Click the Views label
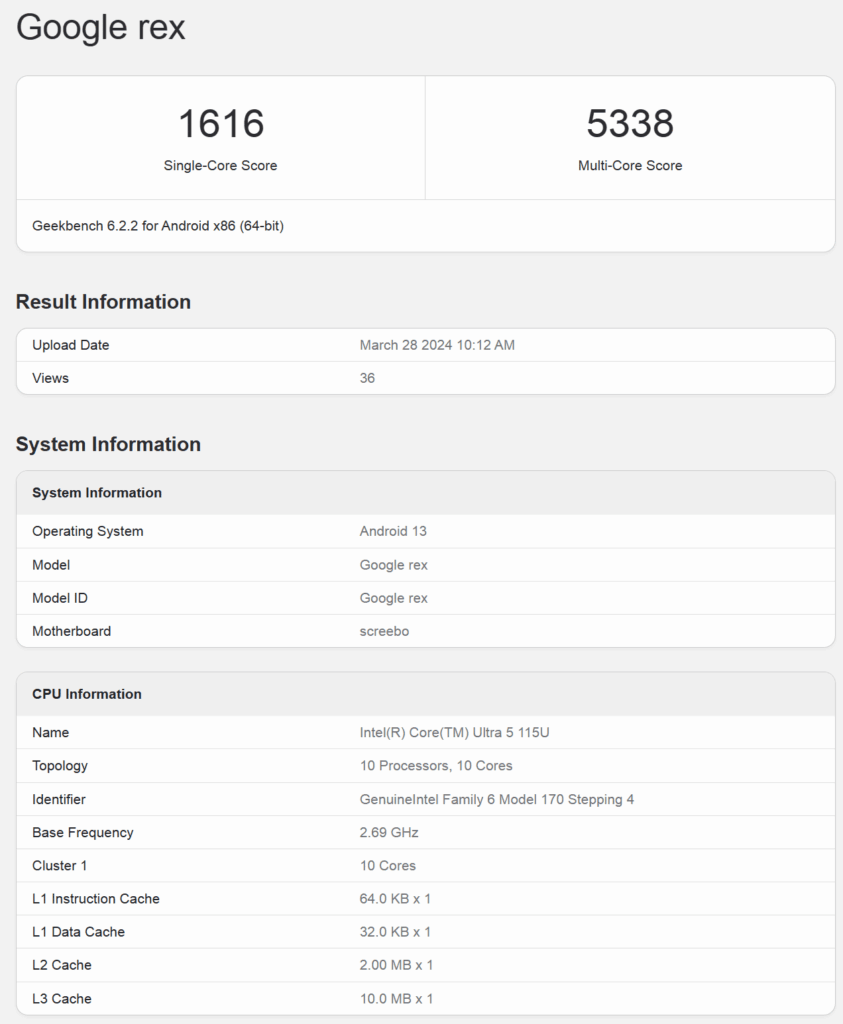 click(x=50, y=378)
